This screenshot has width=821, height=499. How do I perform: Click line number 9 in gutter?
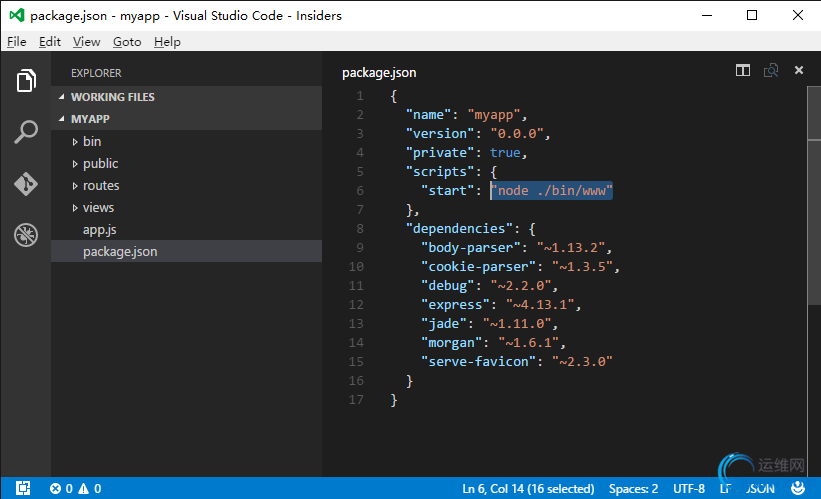(360, 247)
